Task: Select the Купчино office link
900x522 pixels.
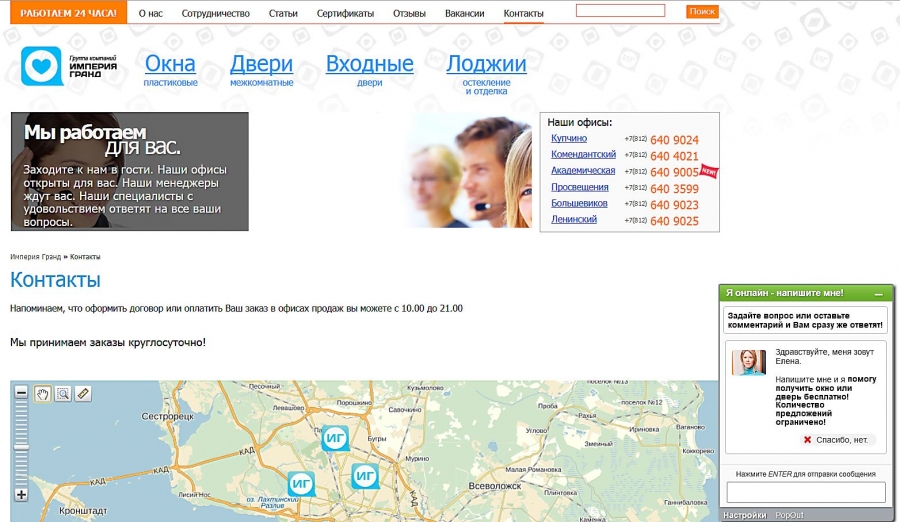Action: tap(569, 138)
